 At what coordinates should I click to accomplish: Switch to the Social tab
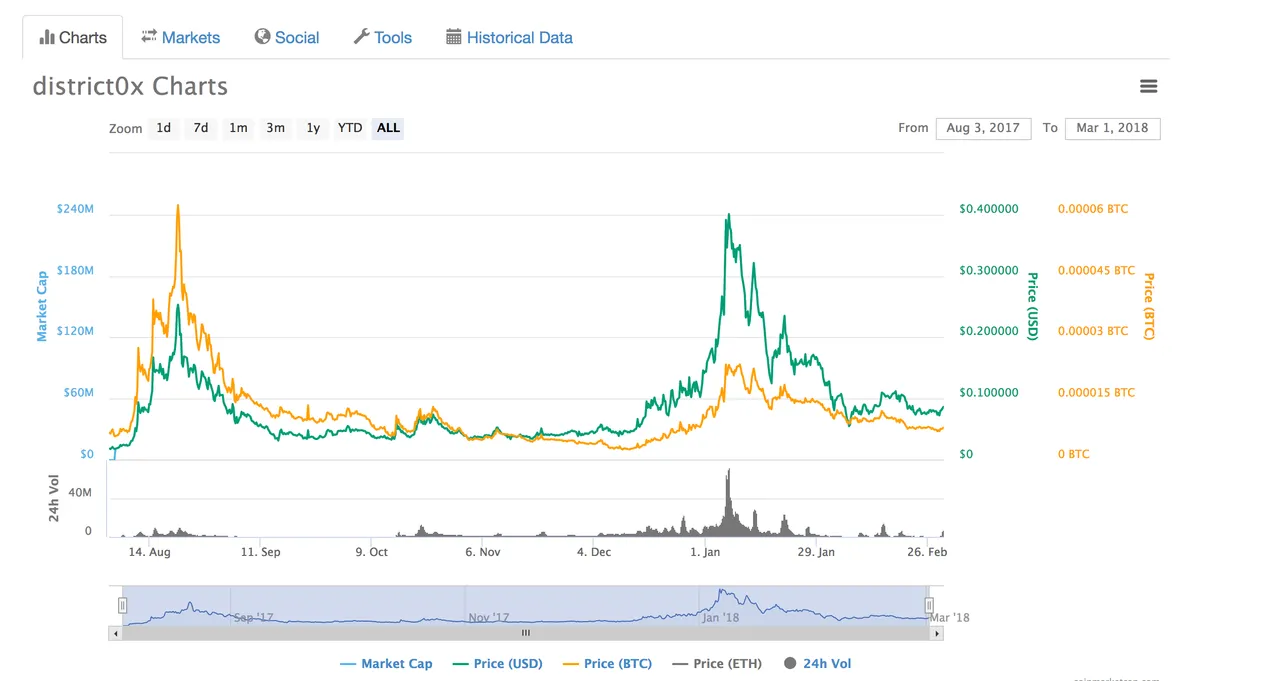click(x=287, y=37)
